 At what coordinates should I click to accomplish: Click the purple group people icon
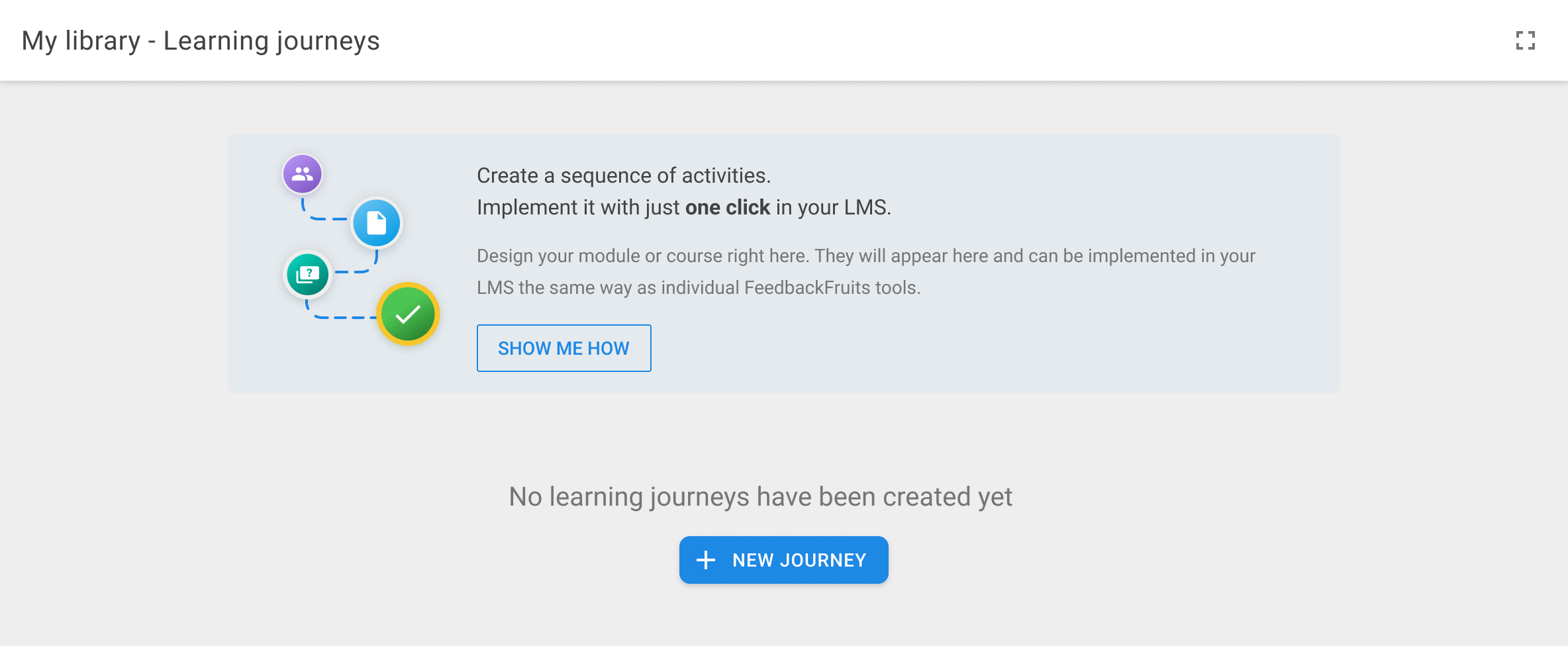pos(303,174)
